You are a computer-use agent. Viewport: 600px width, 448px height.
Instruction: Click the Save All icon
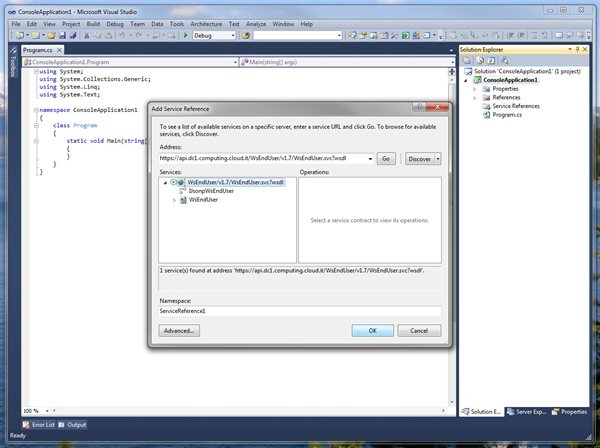click(73, 36)
